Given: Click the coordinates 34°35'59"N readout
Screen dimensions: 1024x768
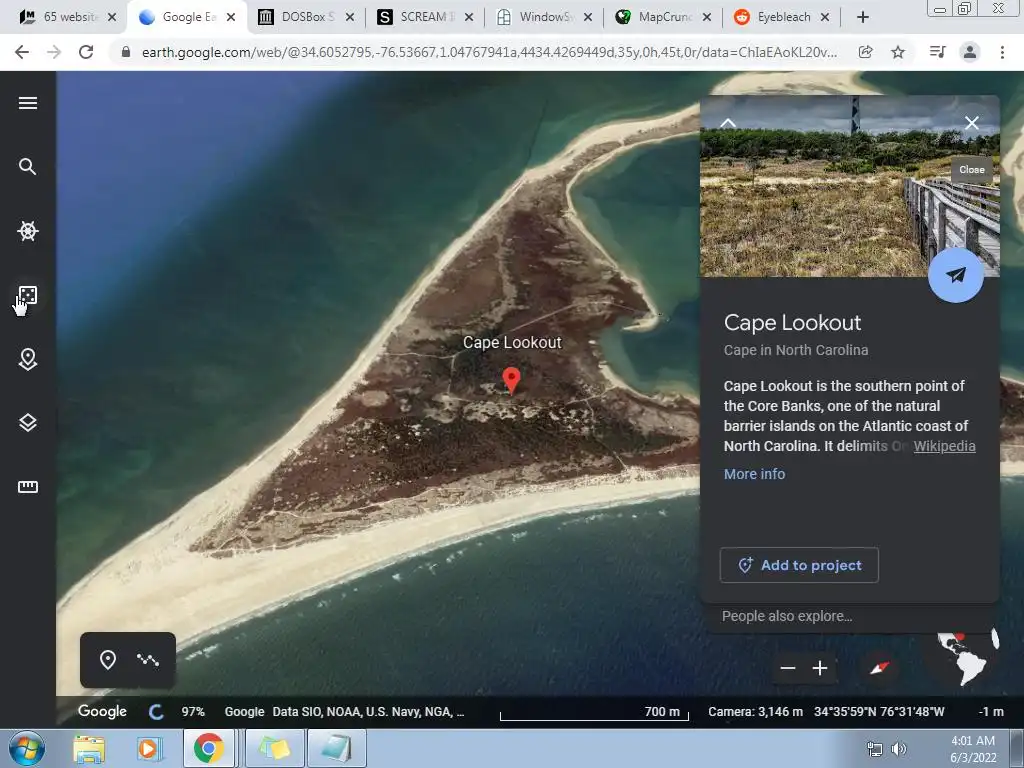Looking at the screenshot, I should 879,712.
